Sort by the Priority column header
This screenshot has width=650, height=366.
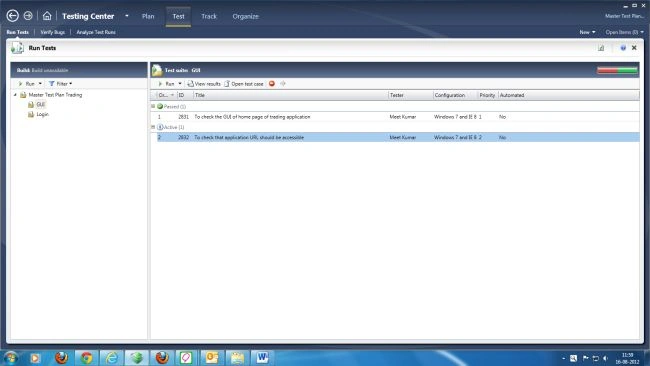[488, 95]
